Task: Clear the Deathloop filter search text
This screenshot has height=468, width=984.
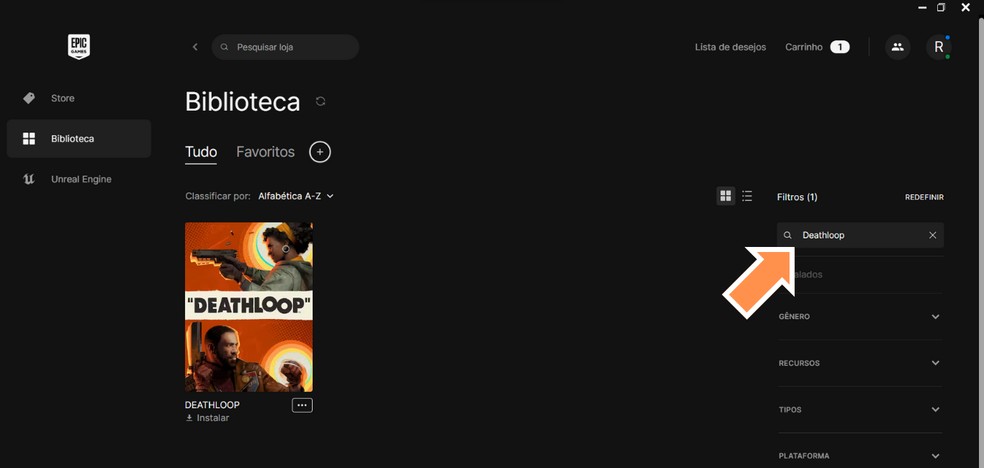Action: (x=932, y=235)
